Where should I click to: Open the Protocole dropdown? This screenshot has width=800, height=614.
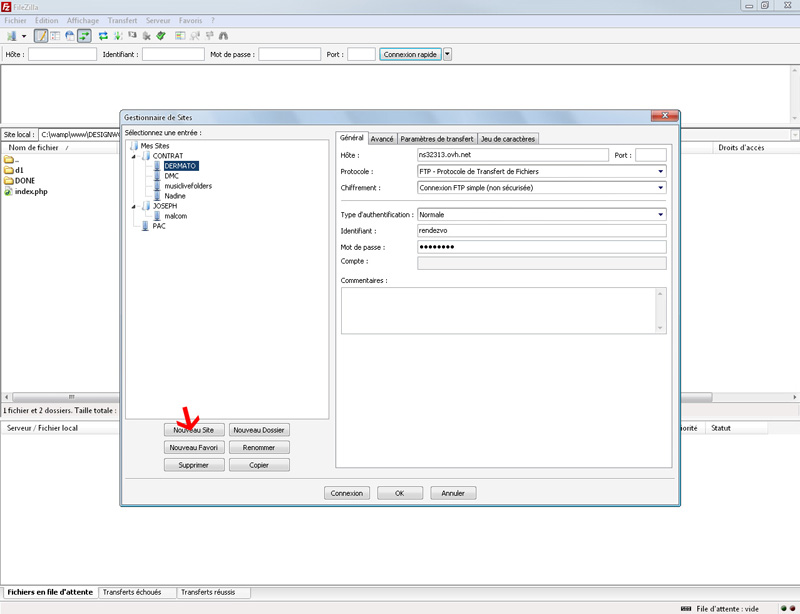542,171
